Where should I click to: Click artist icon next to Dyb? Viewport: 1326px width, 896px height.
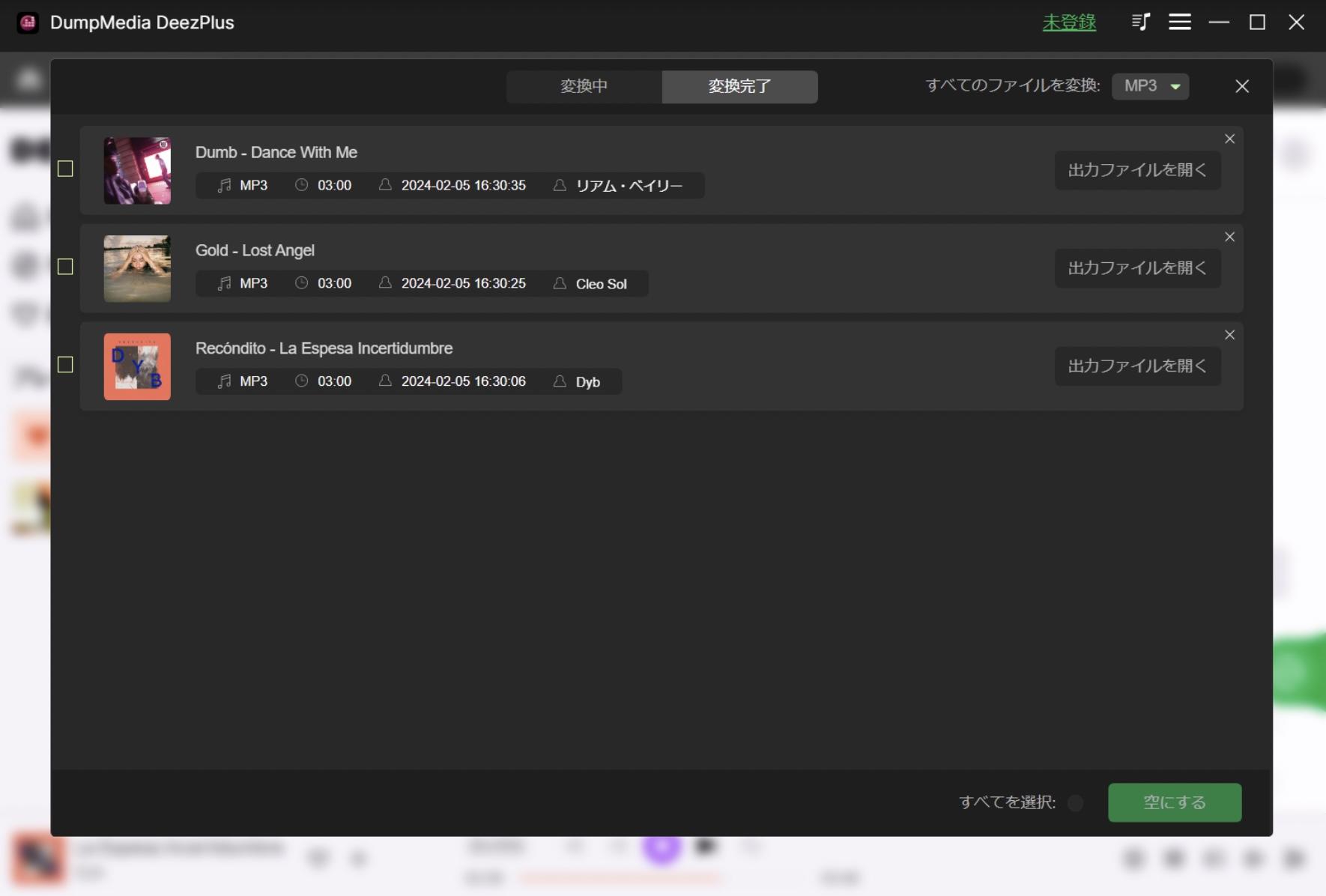pos(559,381)
